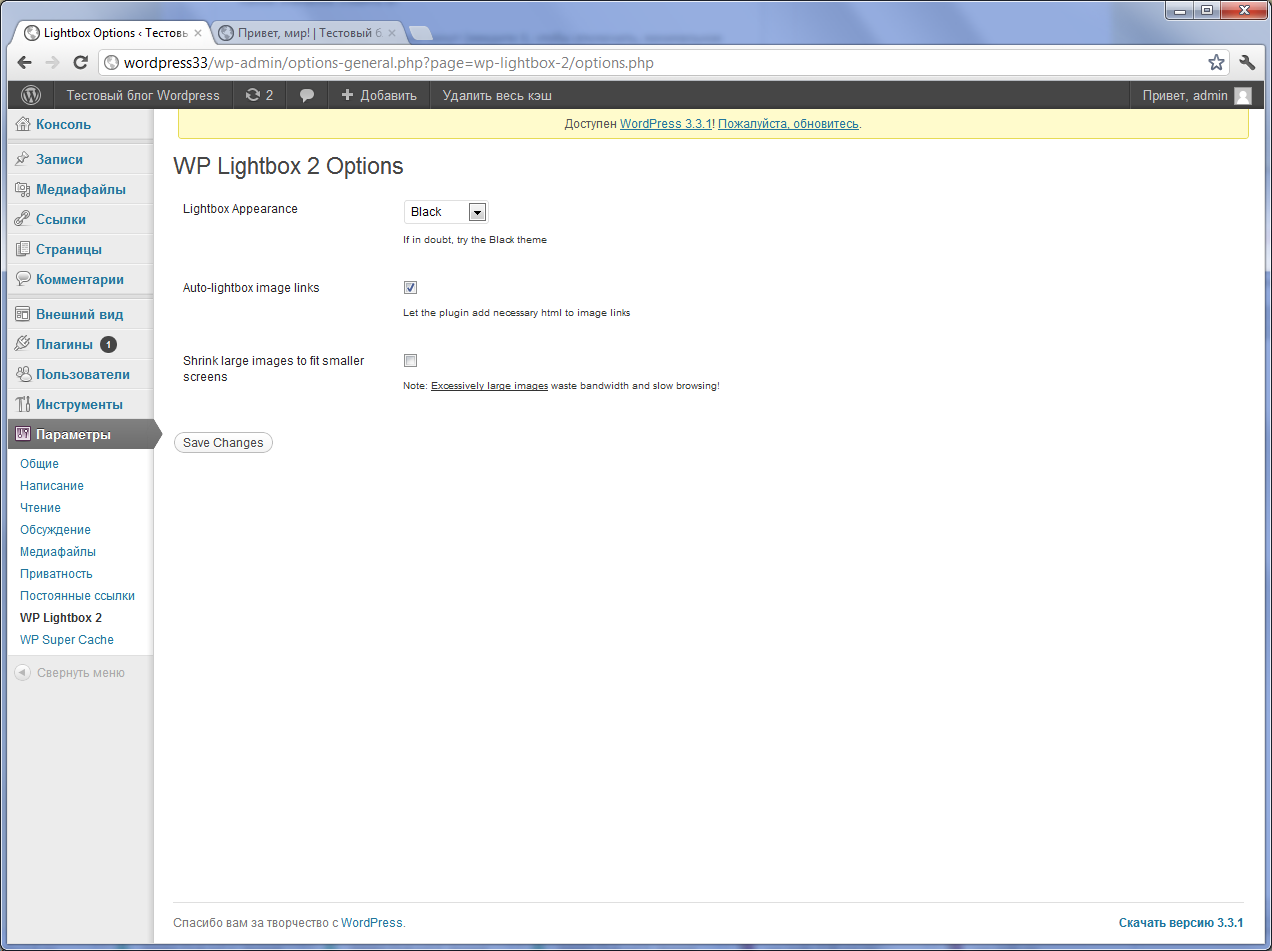Go to Медиафайлы under Параметры submenu
This screenshot has height=951, width=1272.
(x=58, y=552)
